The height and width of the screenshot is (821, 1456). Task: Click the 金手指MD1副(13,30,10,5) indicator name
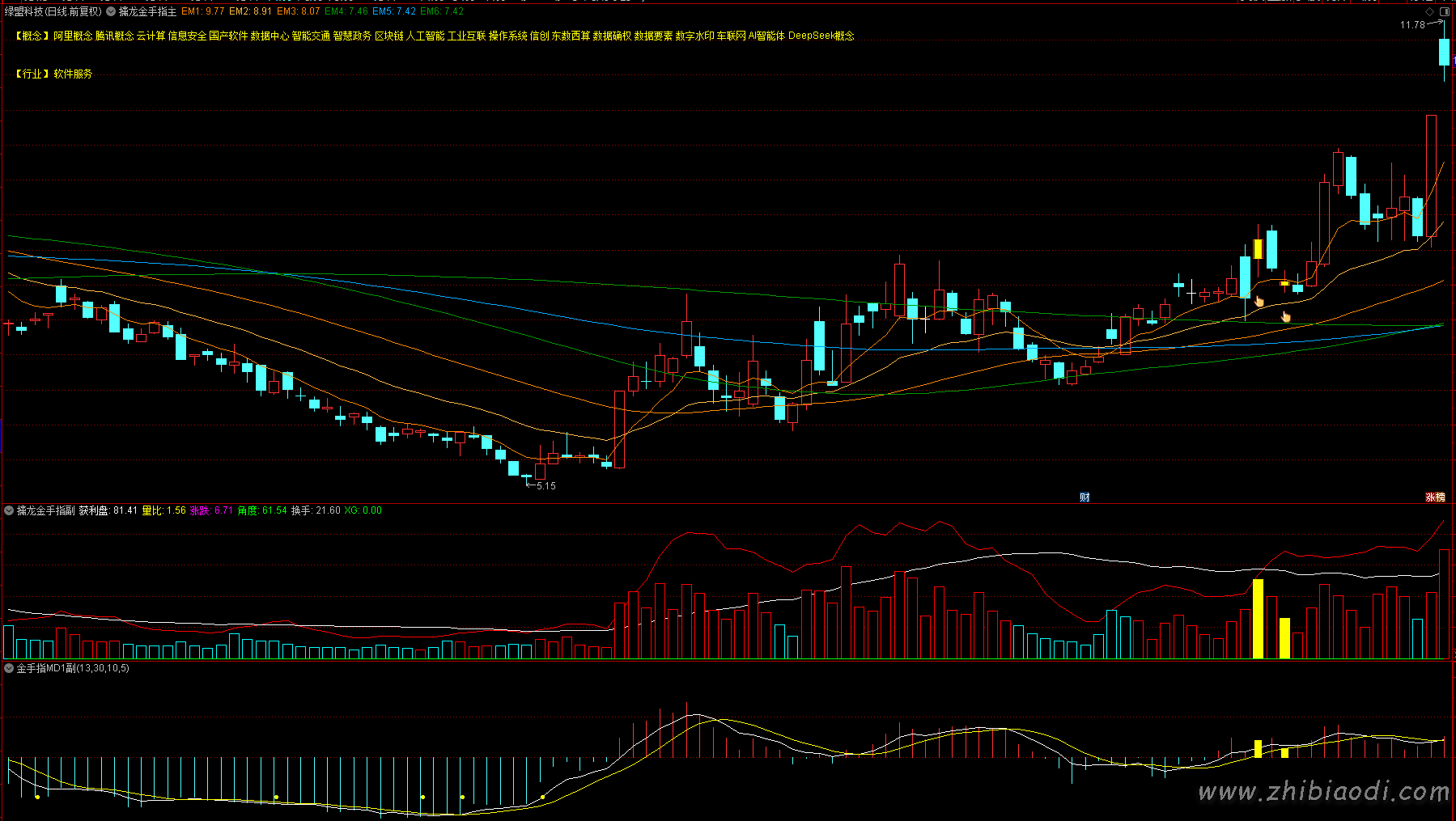pos(73,668)
